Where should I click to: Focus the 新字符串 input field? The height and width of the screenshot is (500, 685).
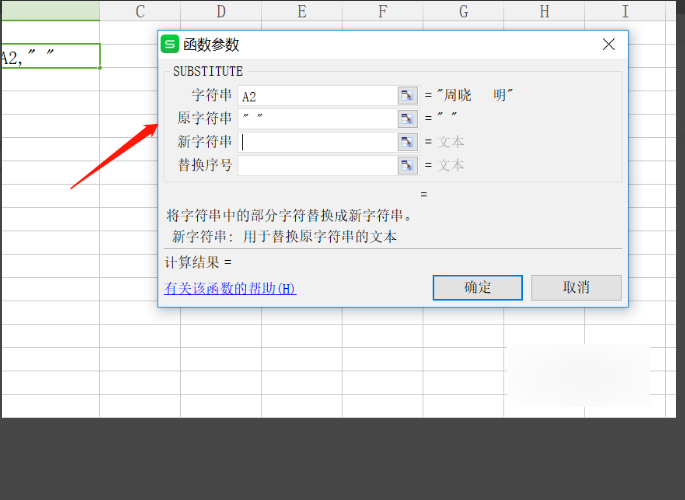[318, 142]
